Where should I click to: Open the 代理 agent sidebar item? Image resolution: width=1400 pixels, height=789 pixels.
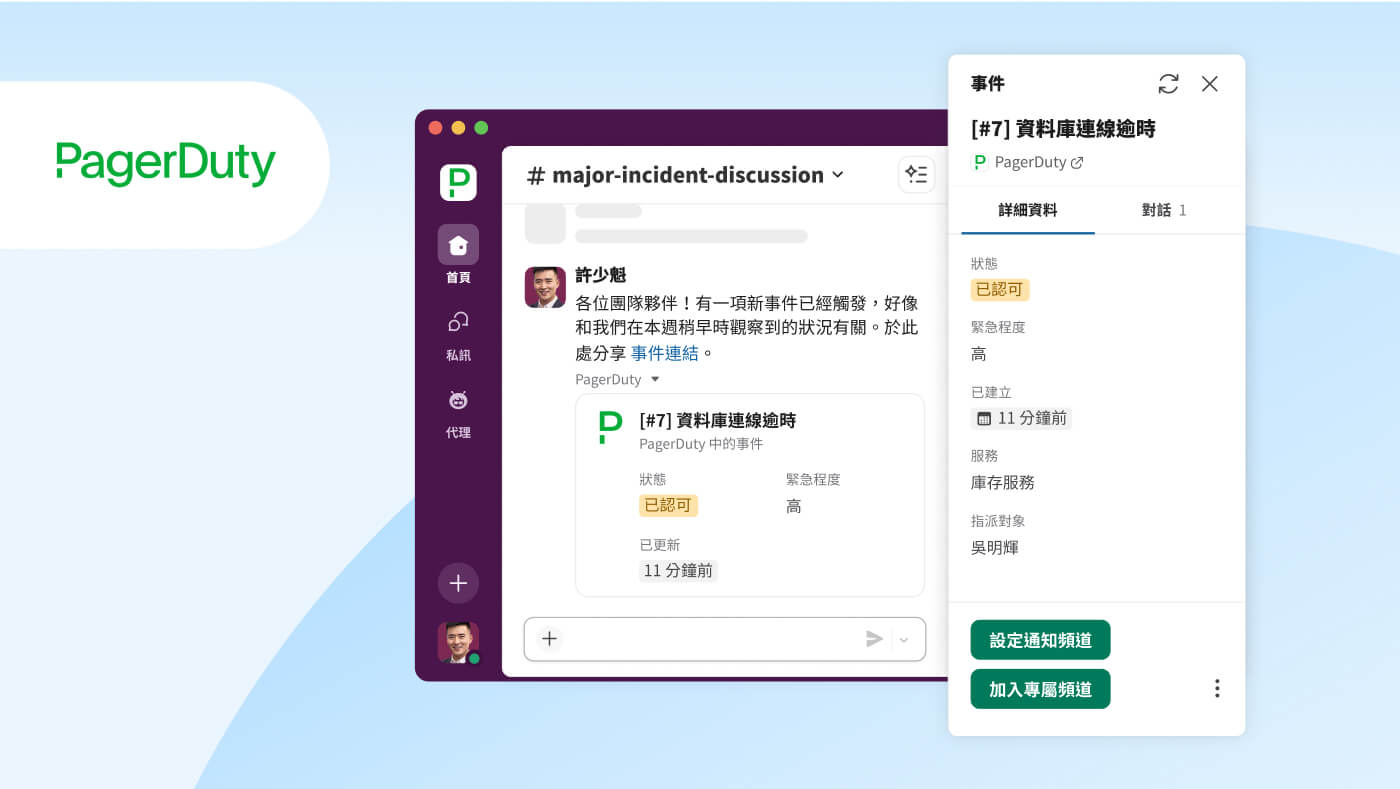458,413
